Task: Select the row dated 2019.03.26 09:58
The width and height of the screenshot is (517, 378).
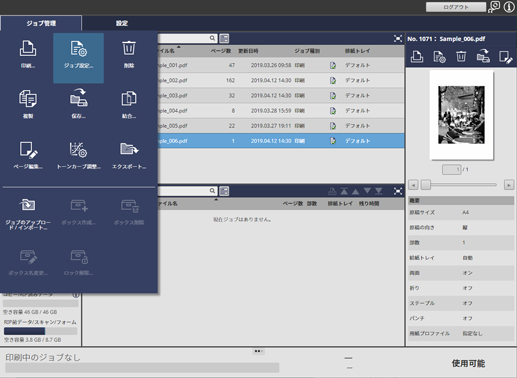Action: (281, 65)
